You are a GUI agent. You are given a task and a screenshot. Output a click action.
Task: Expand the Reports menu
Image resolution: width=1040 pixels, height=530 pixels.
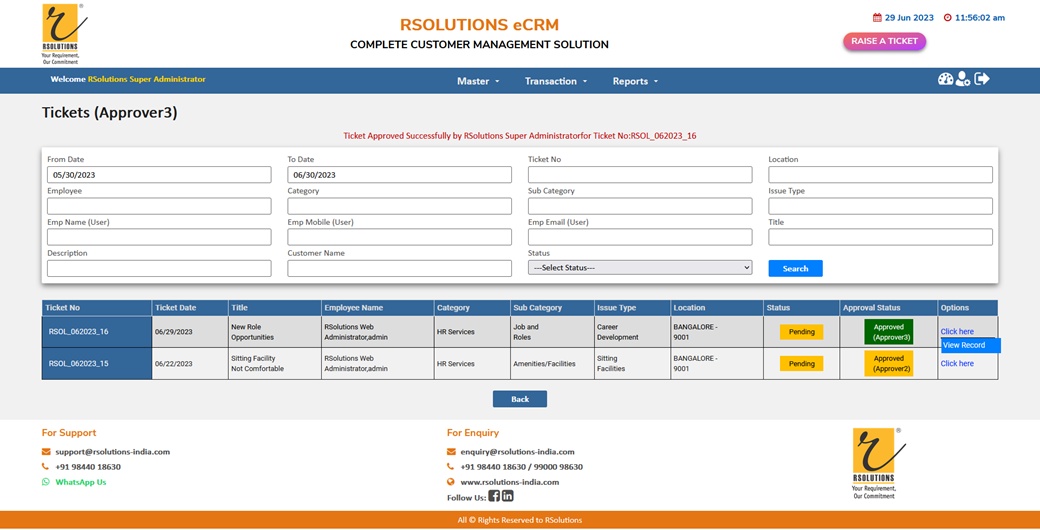[635, 81]
